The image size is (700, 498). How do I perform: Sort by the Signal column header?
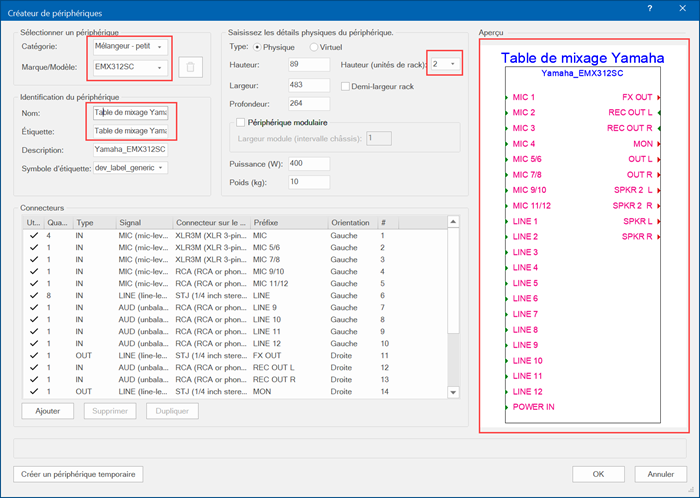144,222
